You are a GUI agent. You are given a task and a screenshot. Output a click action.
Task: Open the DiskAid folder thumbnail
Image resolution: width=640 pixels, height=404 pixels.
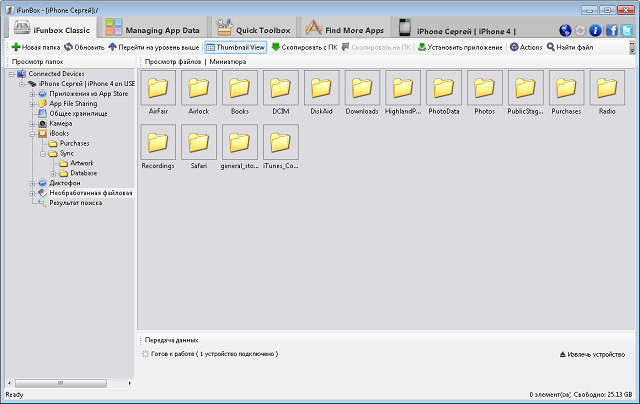pyautogui.click(x=322, y=93)
